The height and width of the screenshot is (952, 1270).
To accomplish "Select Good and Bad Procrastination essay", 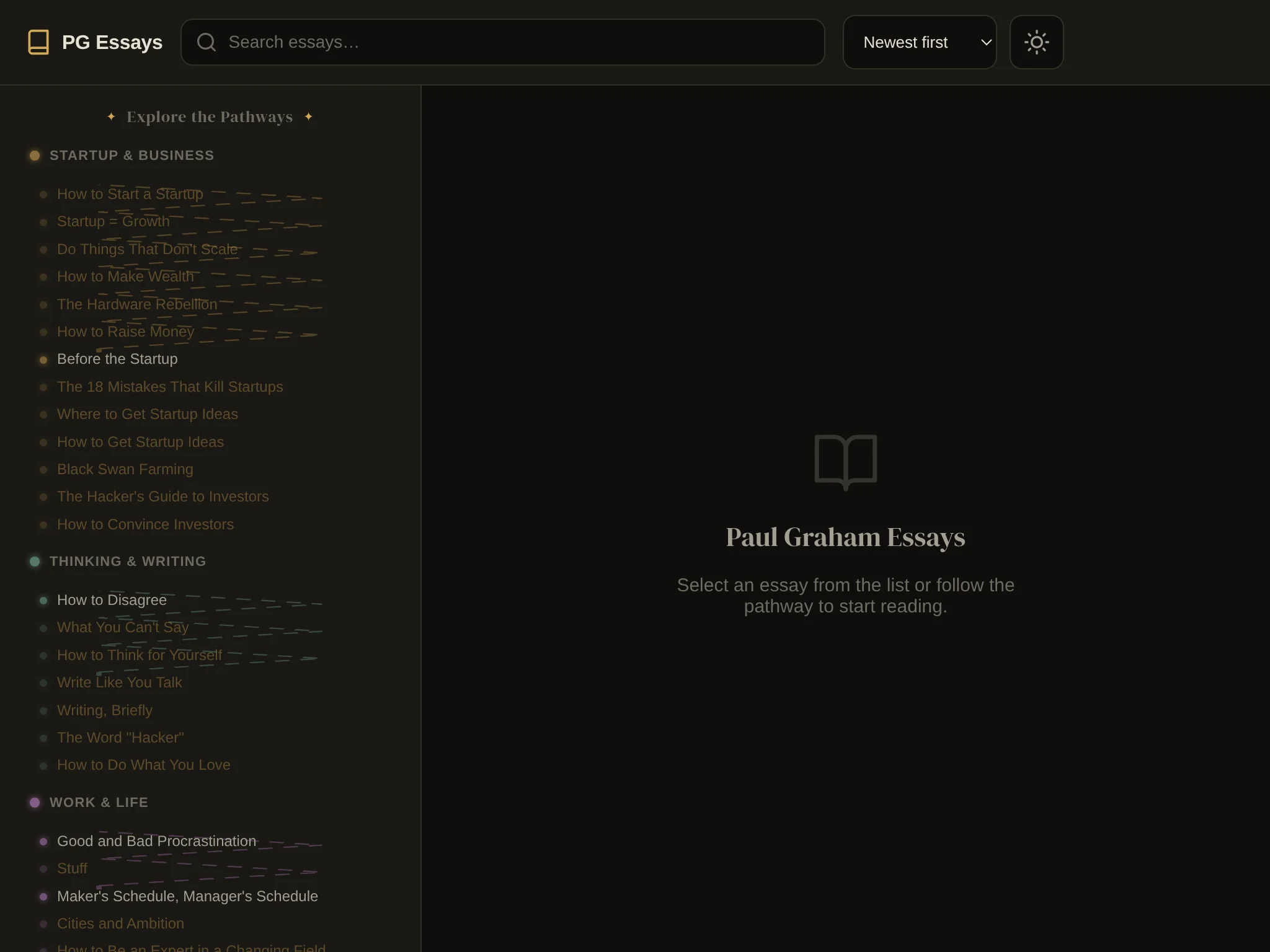I will [156, 841].
